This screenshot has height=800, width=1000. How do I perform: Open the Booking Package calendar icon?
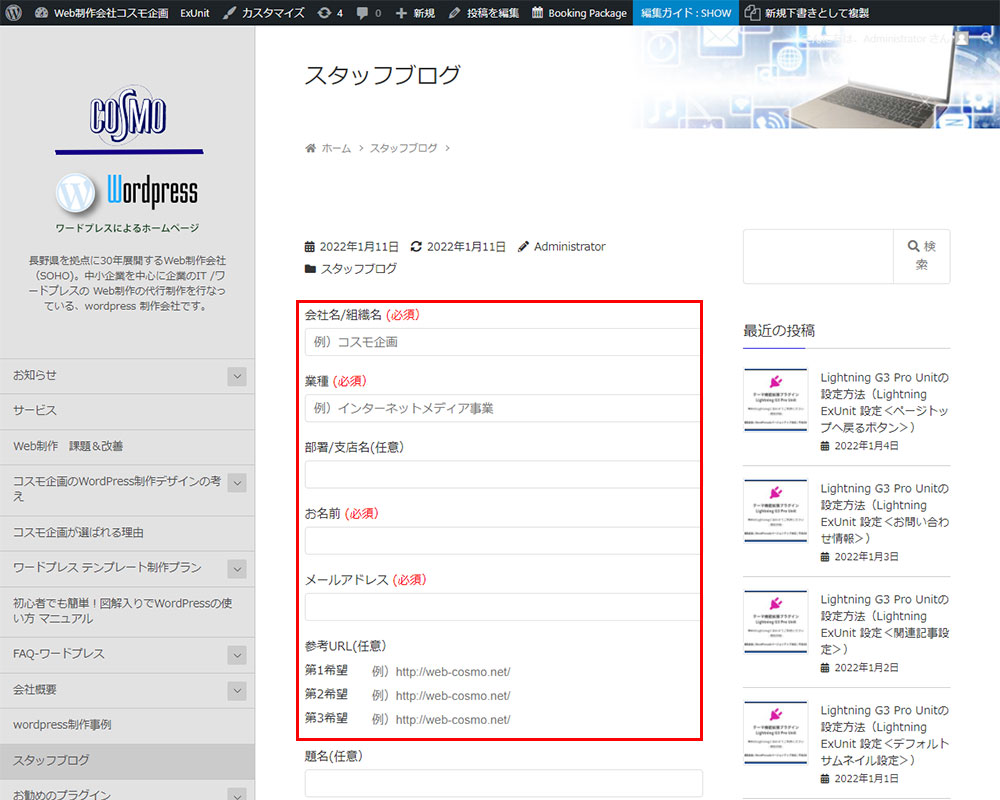[x=538, y=13]
